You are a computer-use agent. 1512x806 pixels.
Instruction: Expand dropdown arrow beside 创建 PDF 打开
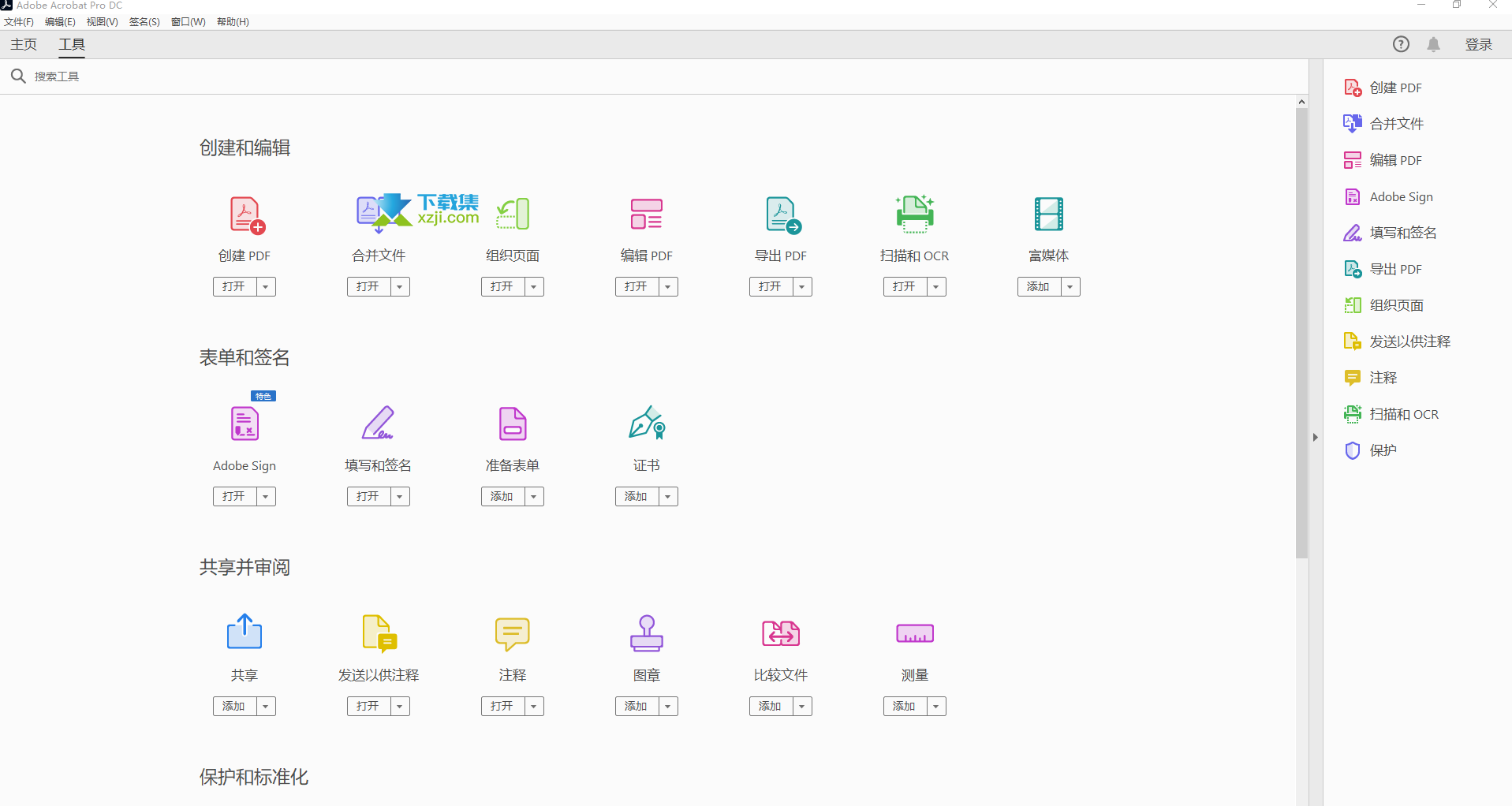pyautogui.click(x=266, y=286)
